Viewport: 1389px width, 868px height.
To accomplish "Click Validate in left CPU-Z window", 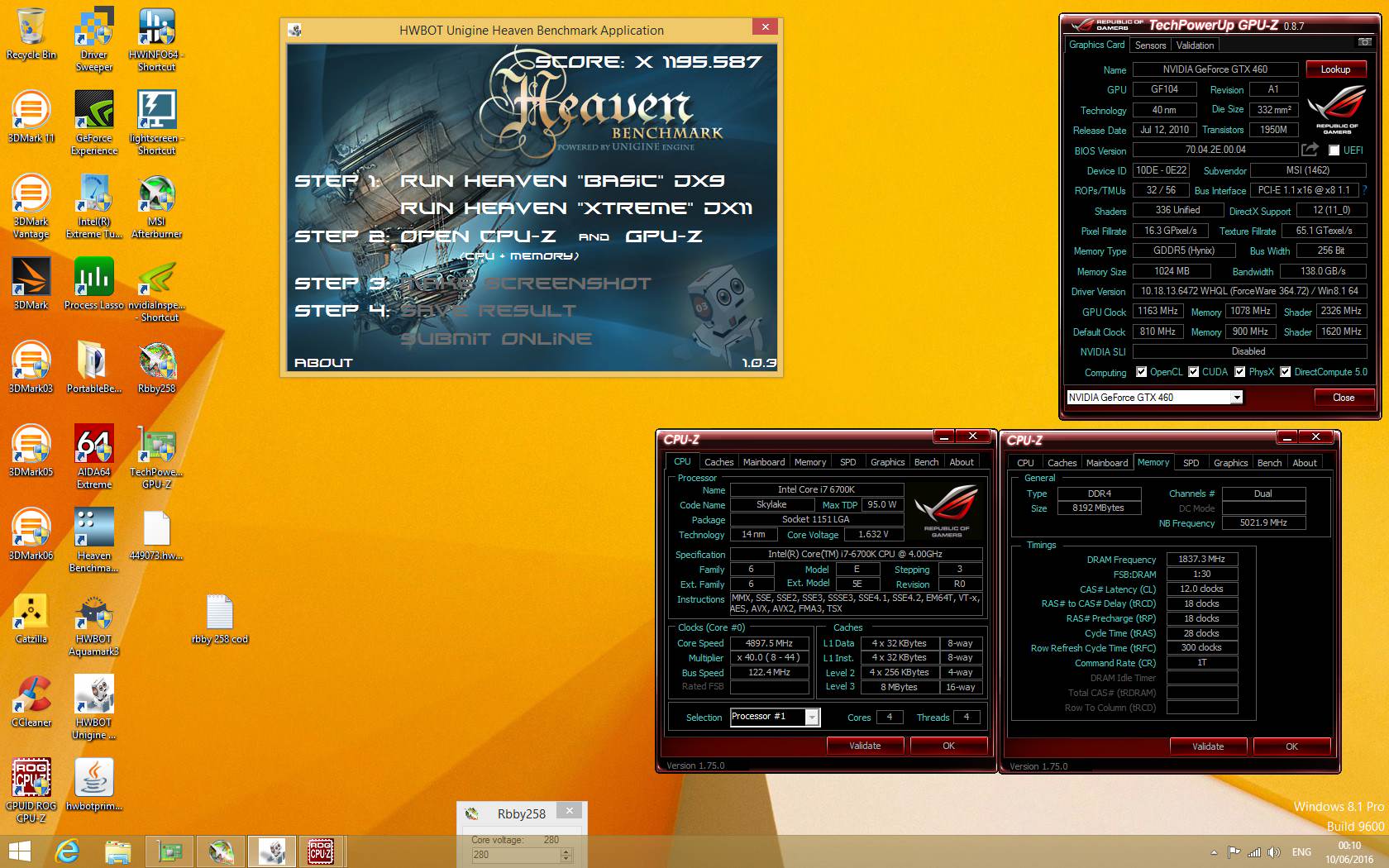I will coord(865,746).
